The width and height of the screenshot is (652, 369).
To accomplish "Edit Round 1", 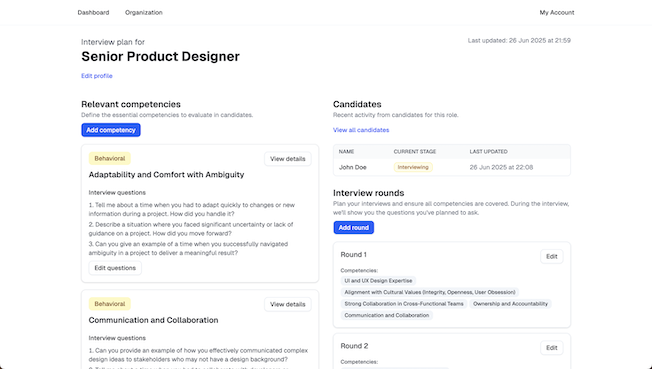I will [x=551, y=256].
